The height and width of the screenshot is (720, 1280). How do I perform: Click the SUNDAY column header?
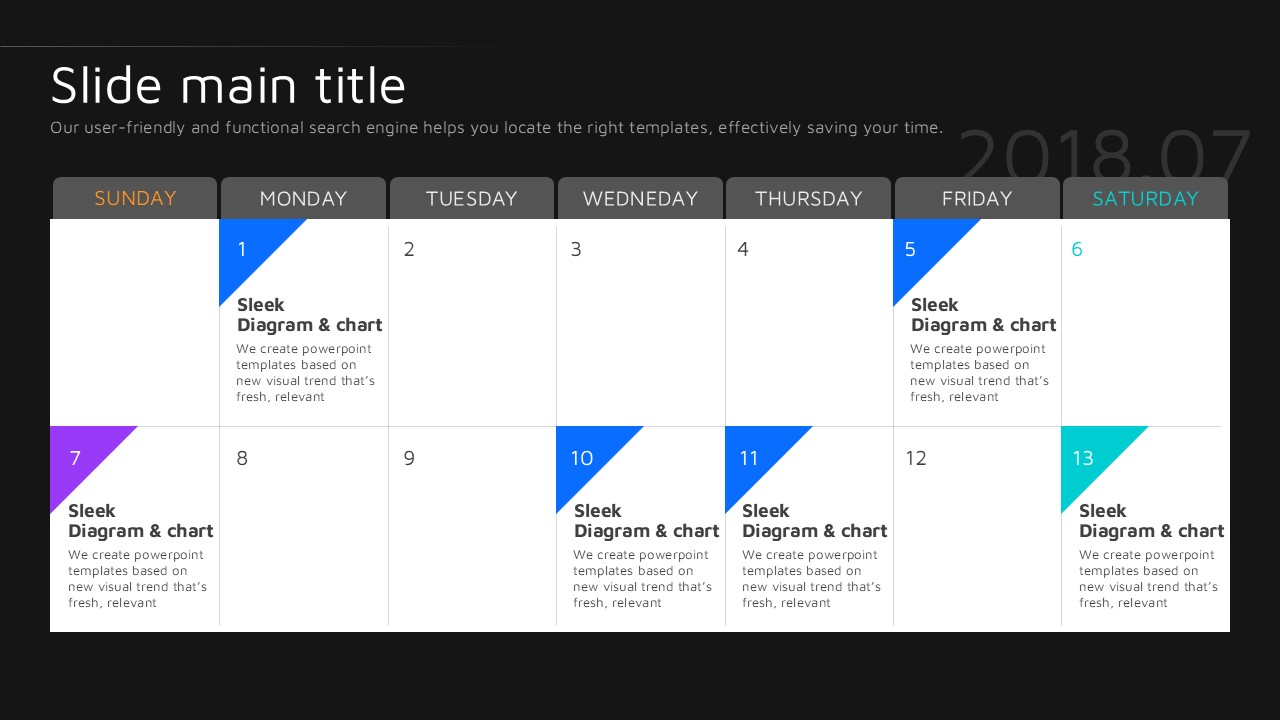click(x=135, y=198)
